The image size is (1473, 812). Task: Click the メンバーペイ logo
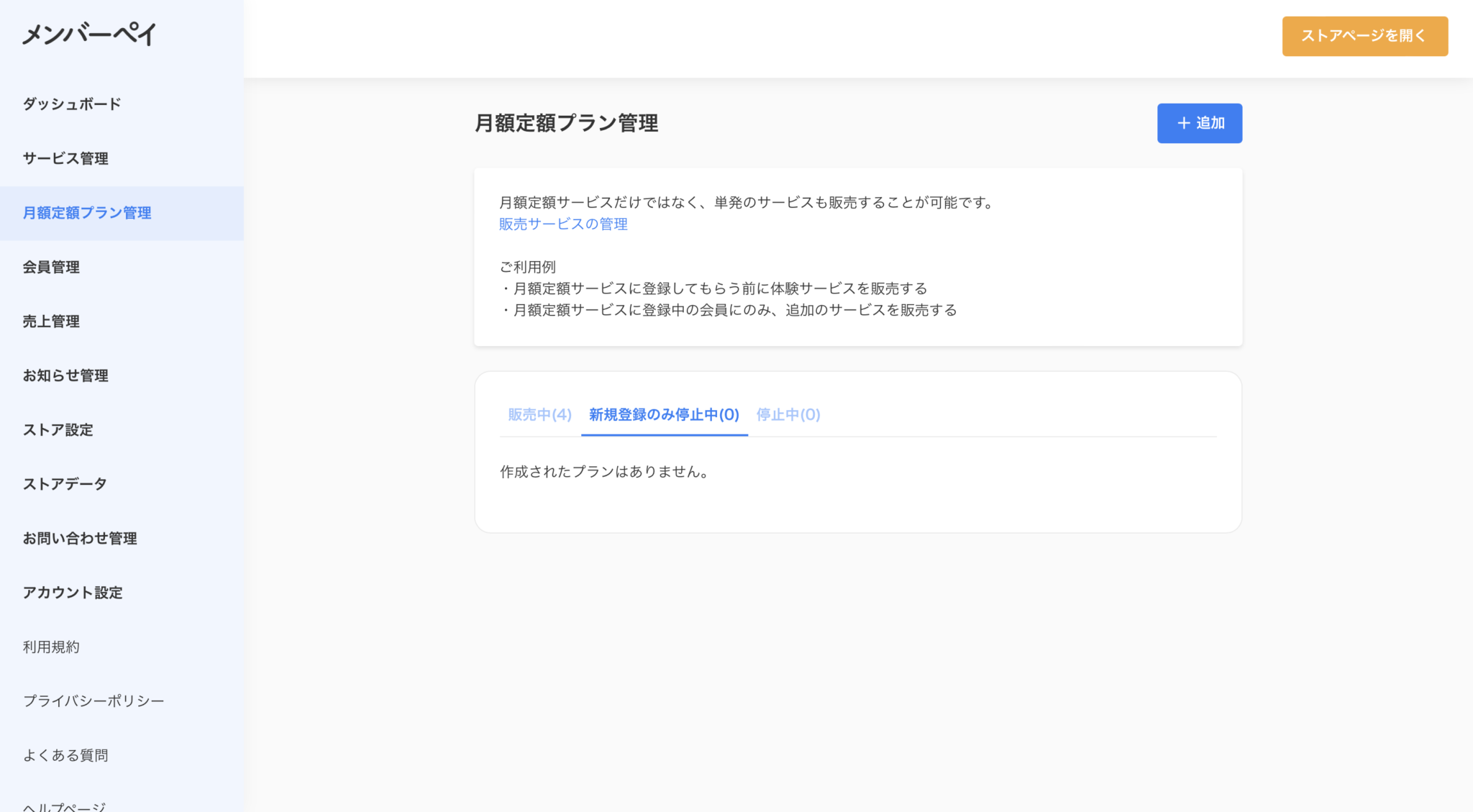(x=89, y=34)
